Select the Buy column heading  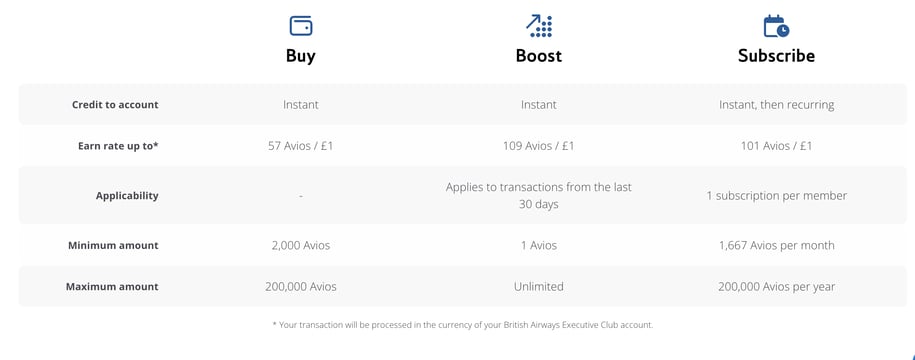tap(301, 55)
